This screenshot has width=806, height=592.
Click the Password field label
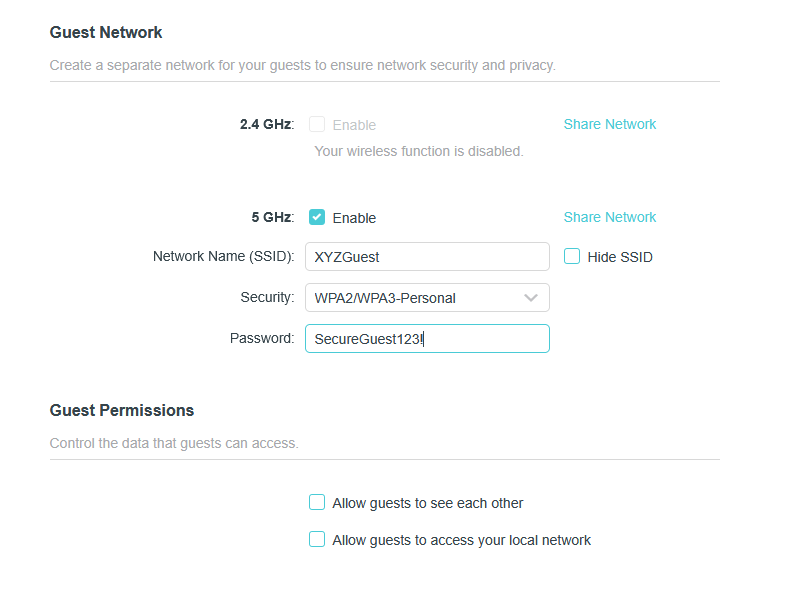tap(262, 338)
